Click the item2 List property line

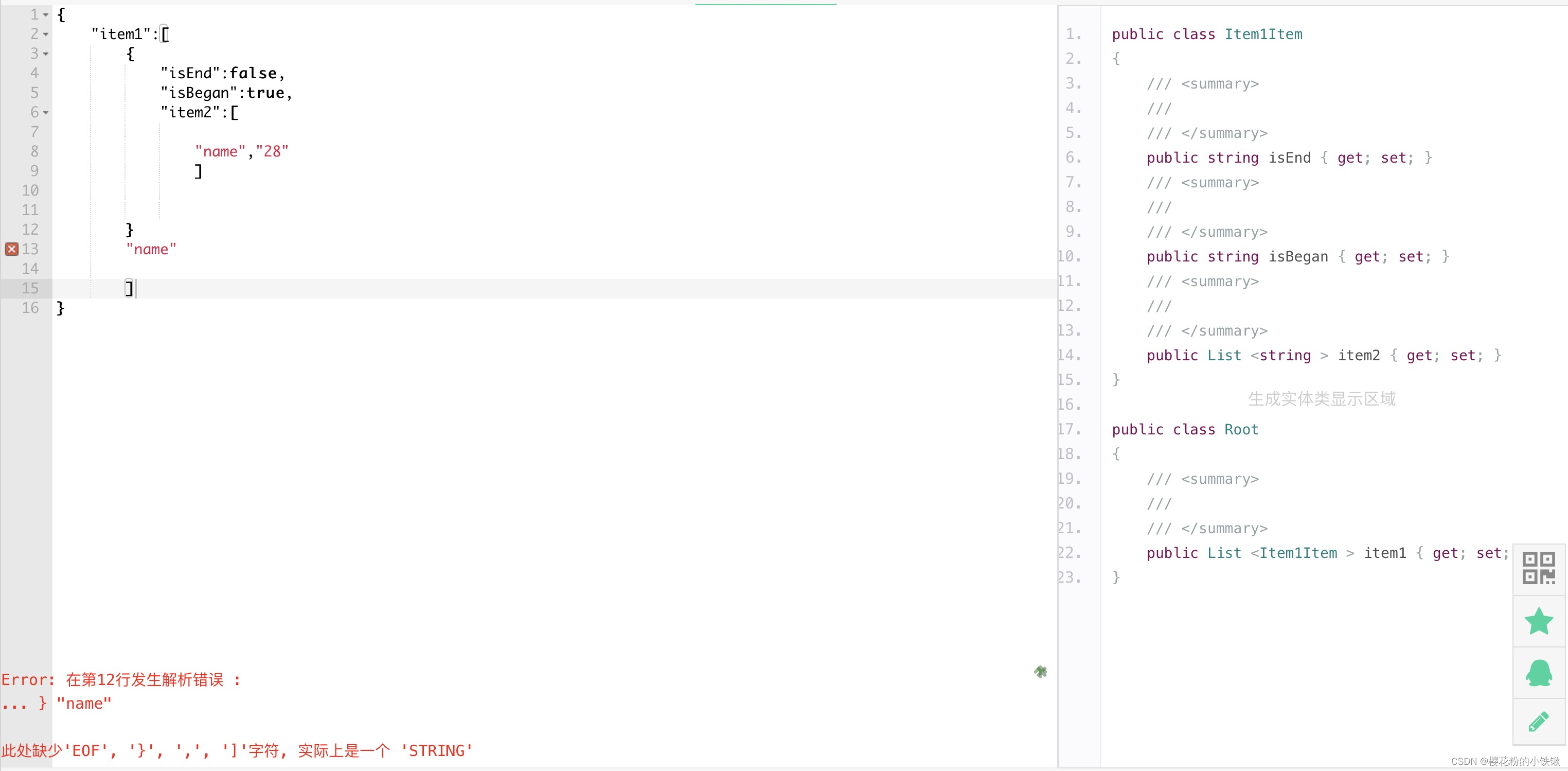pyautogui.click(x=1324, y=355)
